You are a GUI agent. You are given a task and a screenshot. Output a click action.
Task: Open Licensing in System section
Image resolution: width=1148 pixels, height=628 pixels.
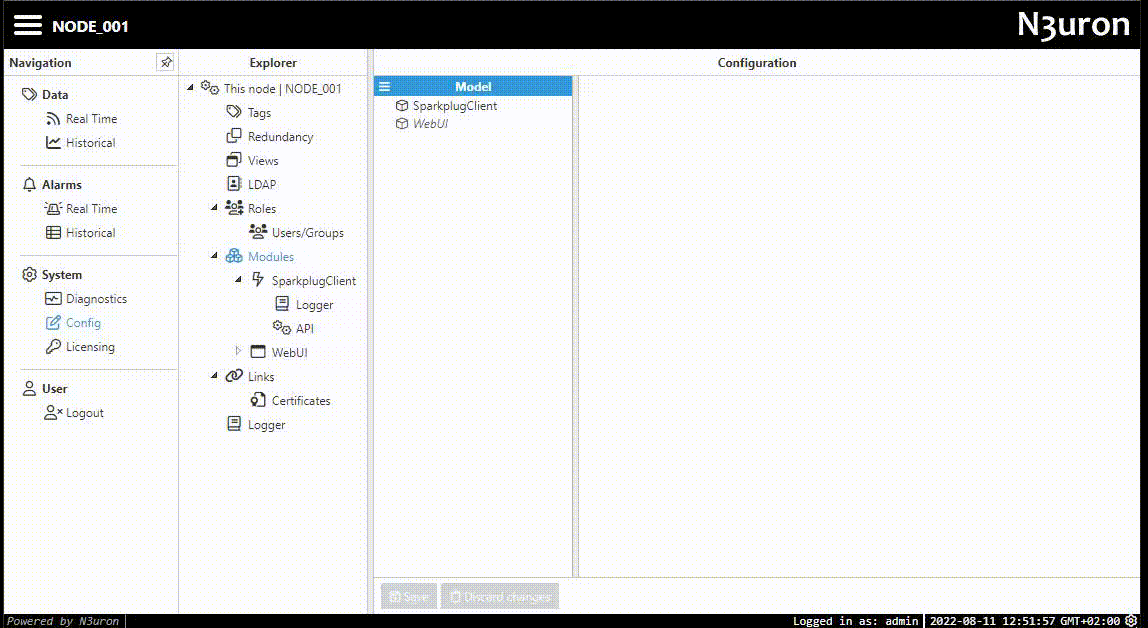point(90,347)
